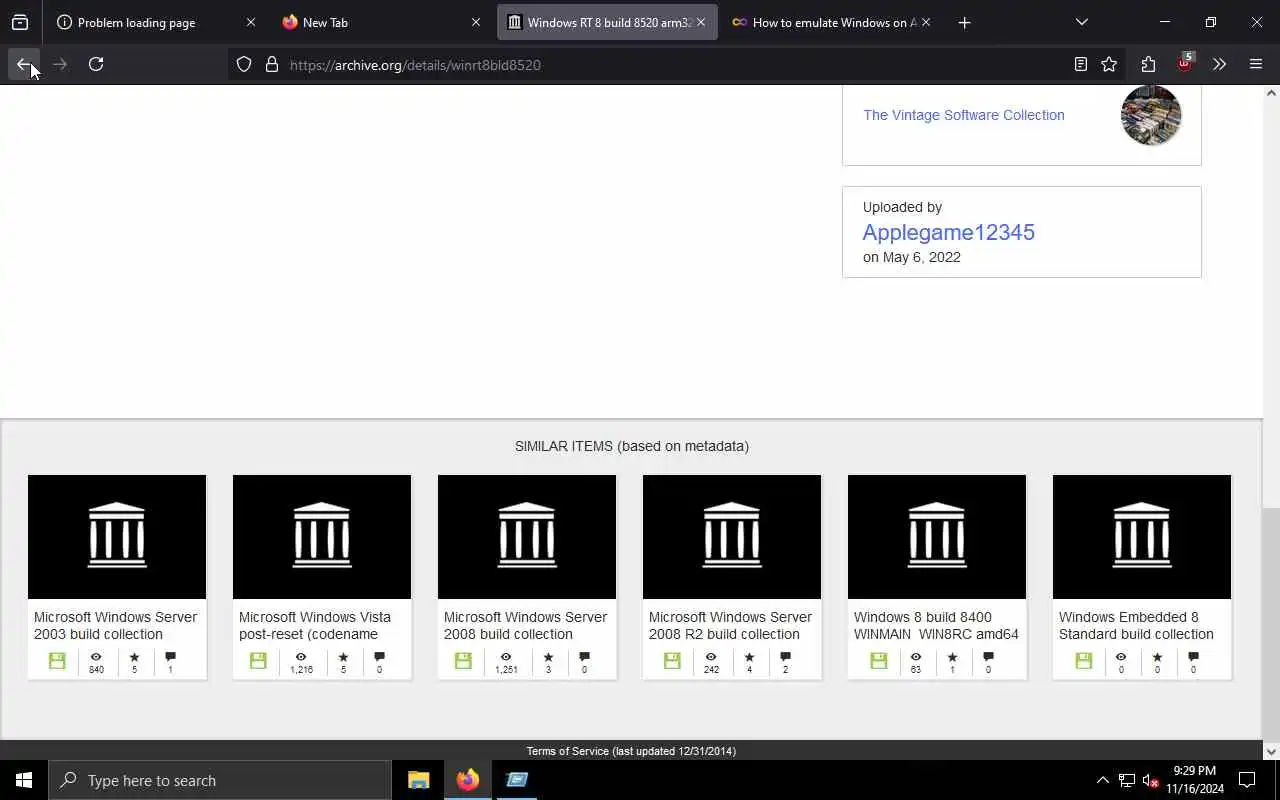Click the Vintage Software Collection round thumbnail

pos(1151,115)
